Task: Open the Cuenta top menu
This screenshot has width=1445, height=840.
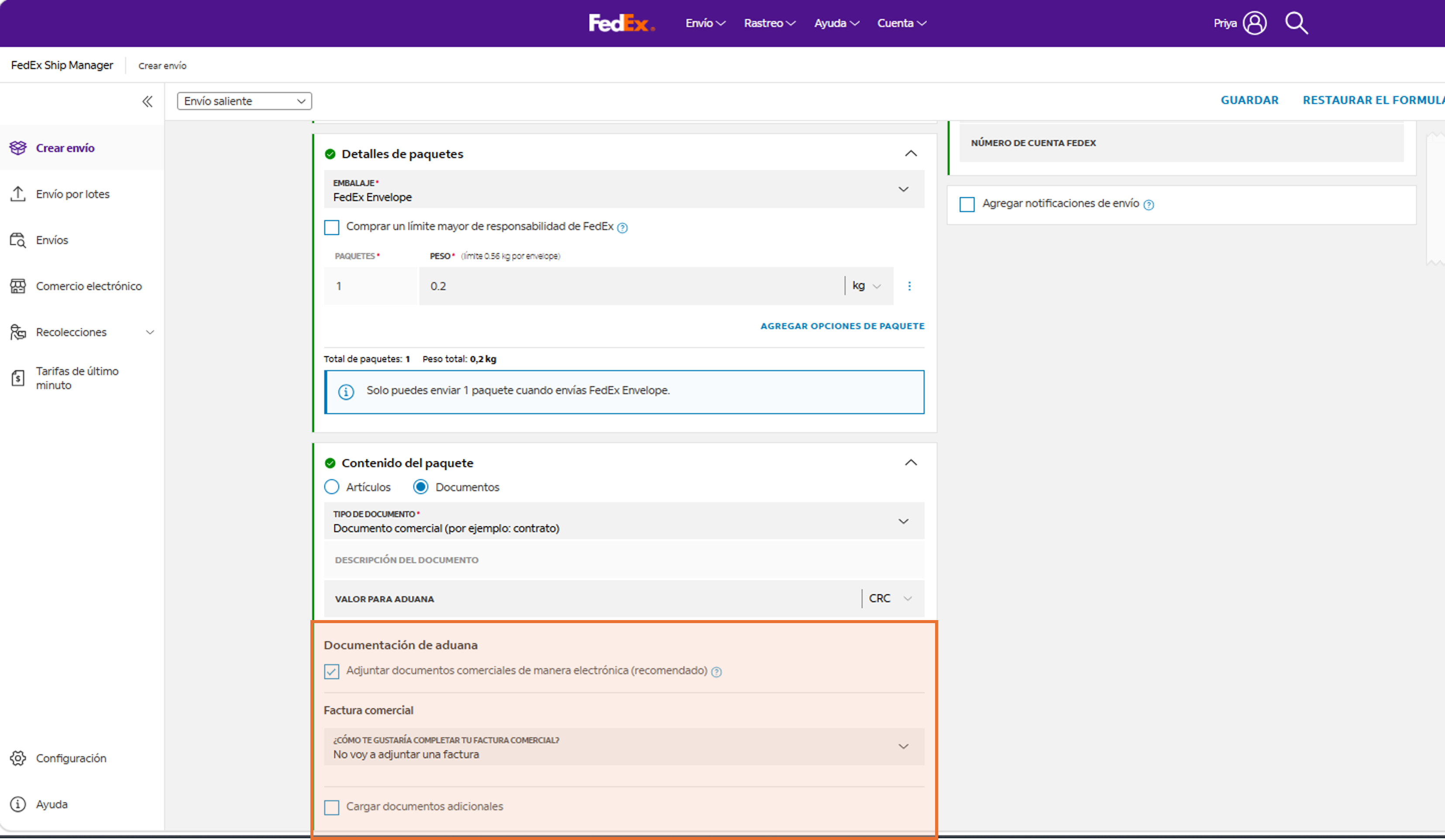Action: pos(901,24)
